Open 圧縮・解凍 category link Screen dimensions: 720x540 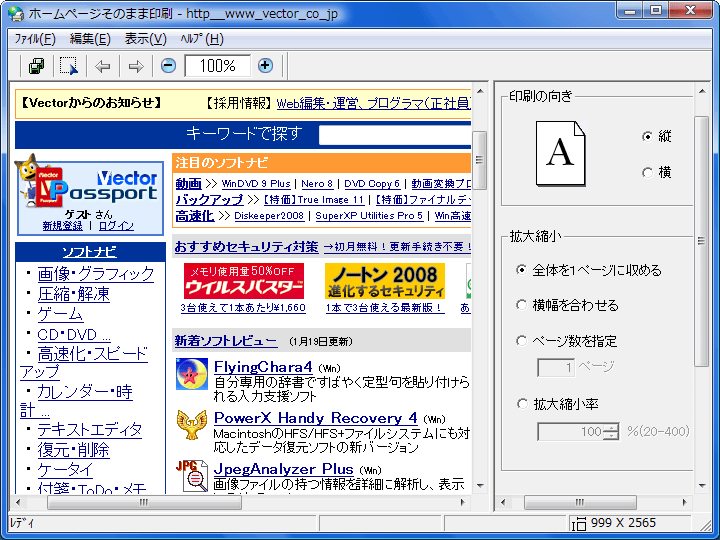[73, 294]
